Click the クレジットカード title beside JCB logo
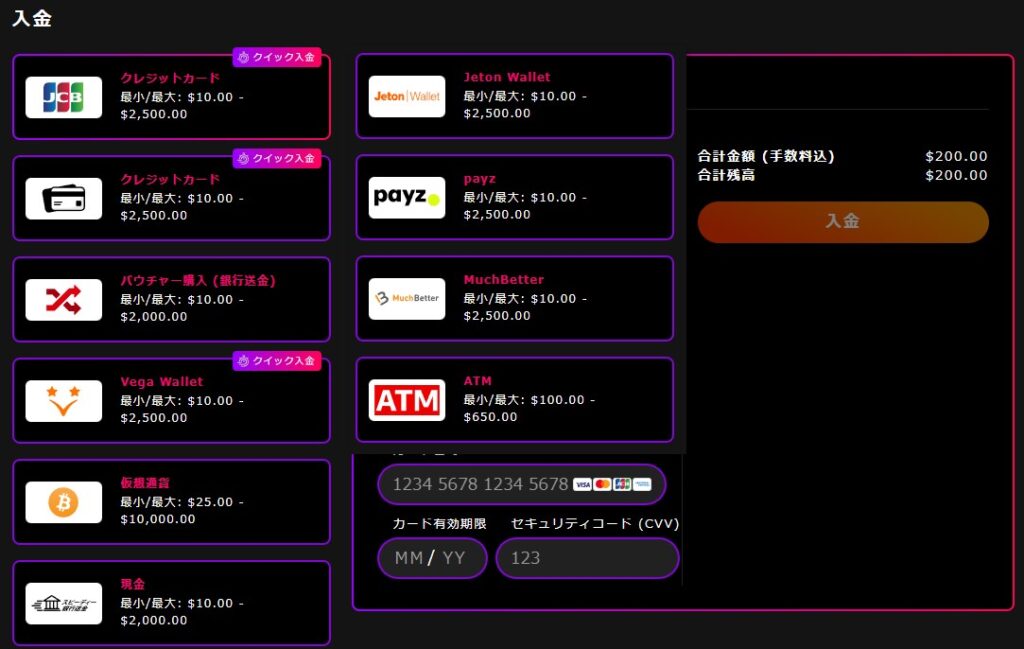 point(170,78)
